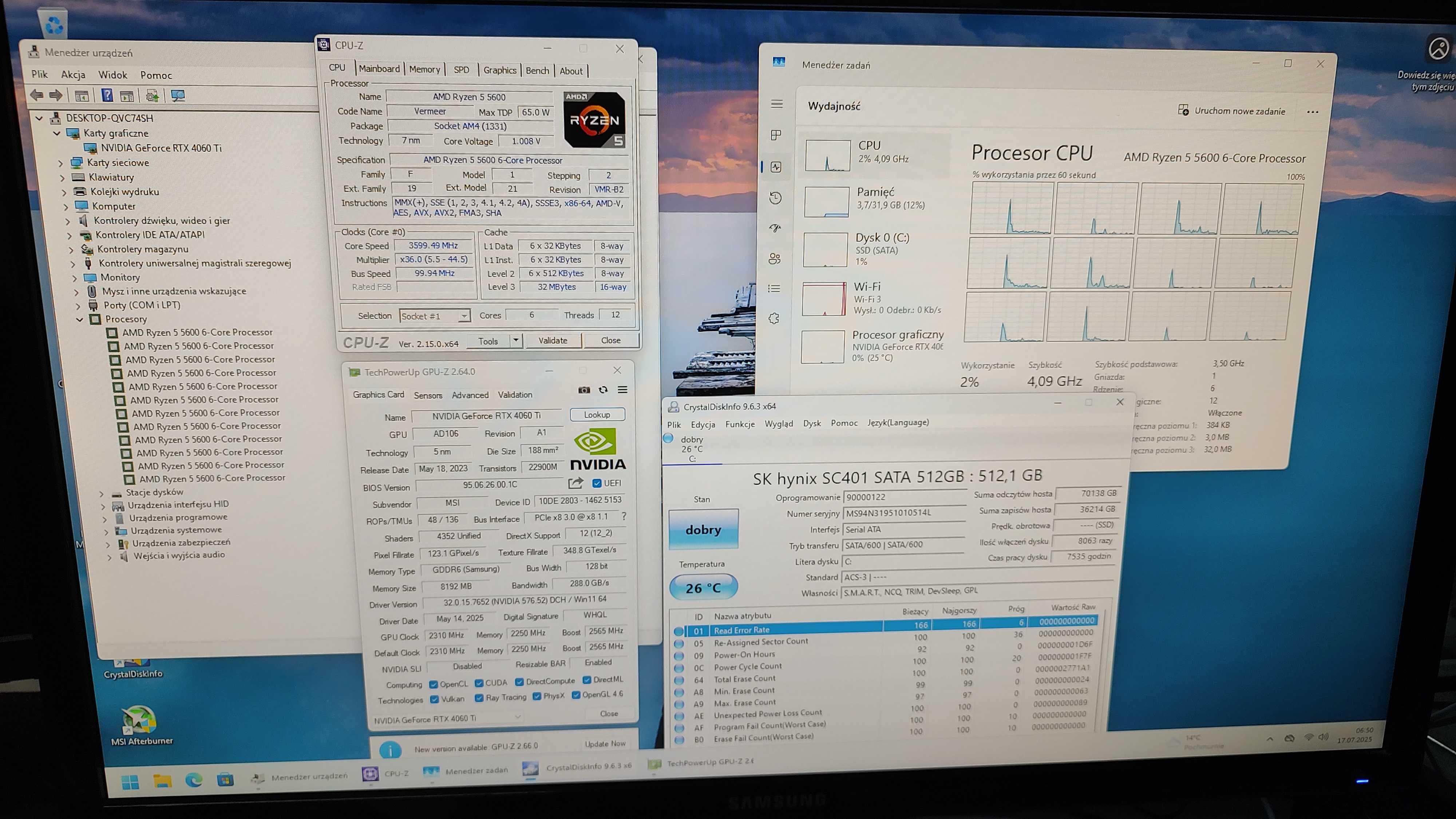Expand the Karty sieciowe tree node

[x=61, y=163]
